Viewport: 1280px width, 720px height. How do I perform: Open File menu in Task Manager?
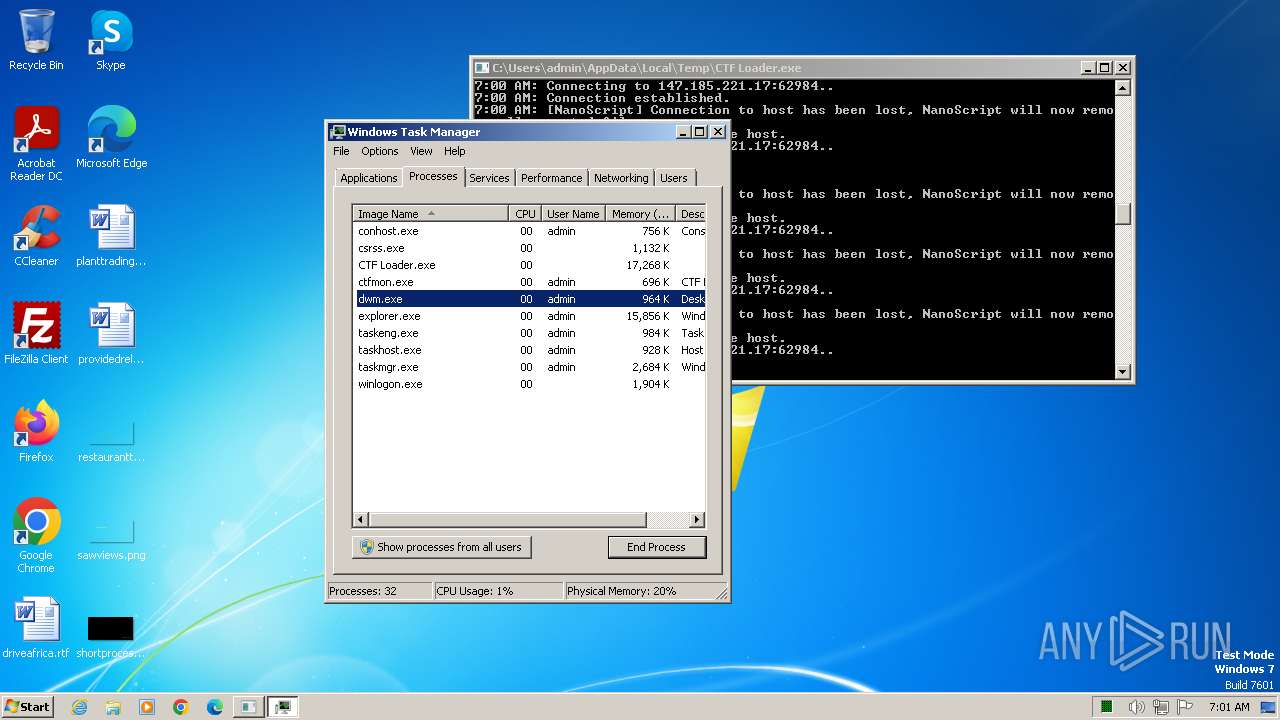point(341,151)
